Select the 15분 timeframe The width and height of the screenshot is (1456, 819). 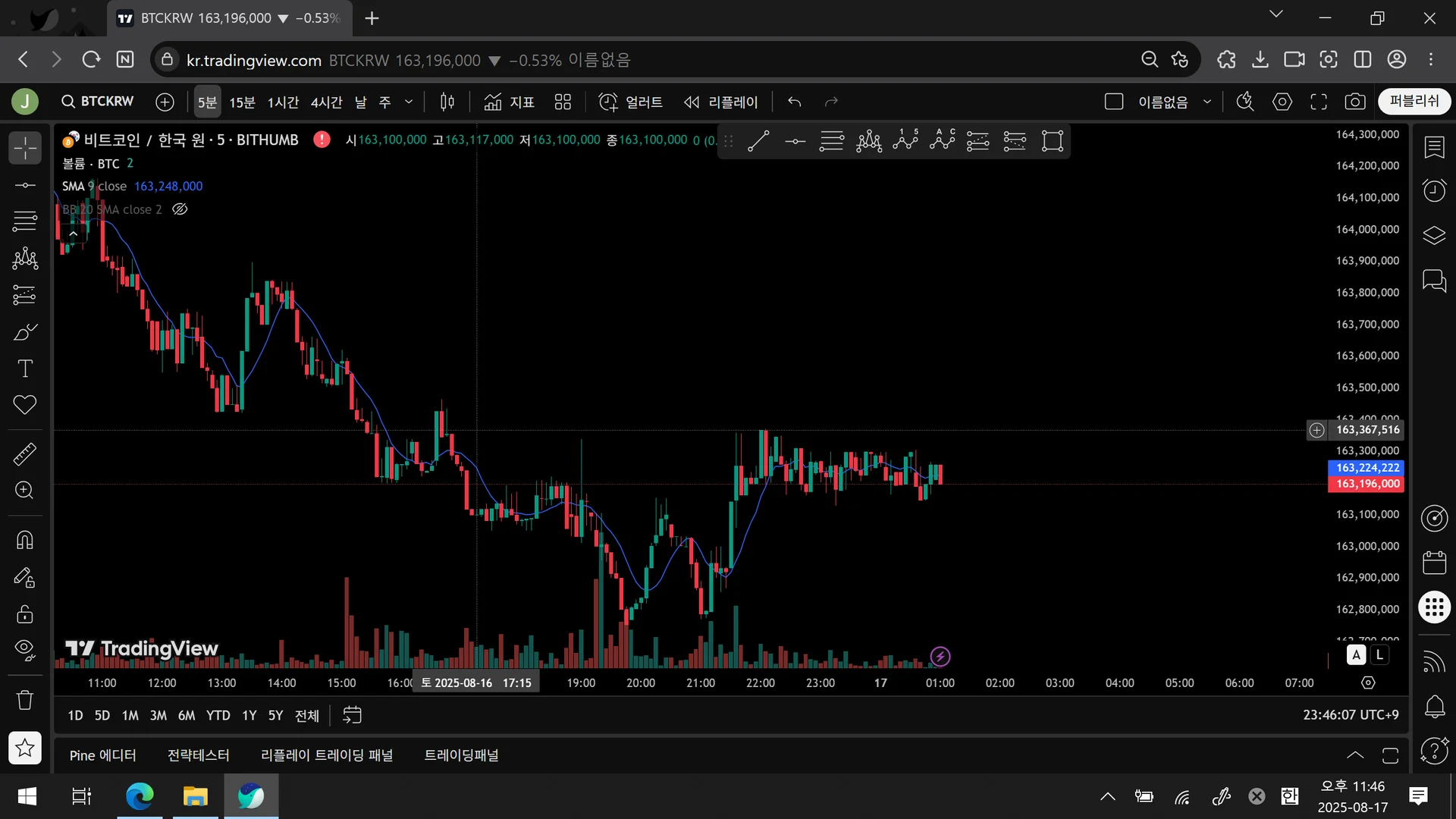(242, 102)
